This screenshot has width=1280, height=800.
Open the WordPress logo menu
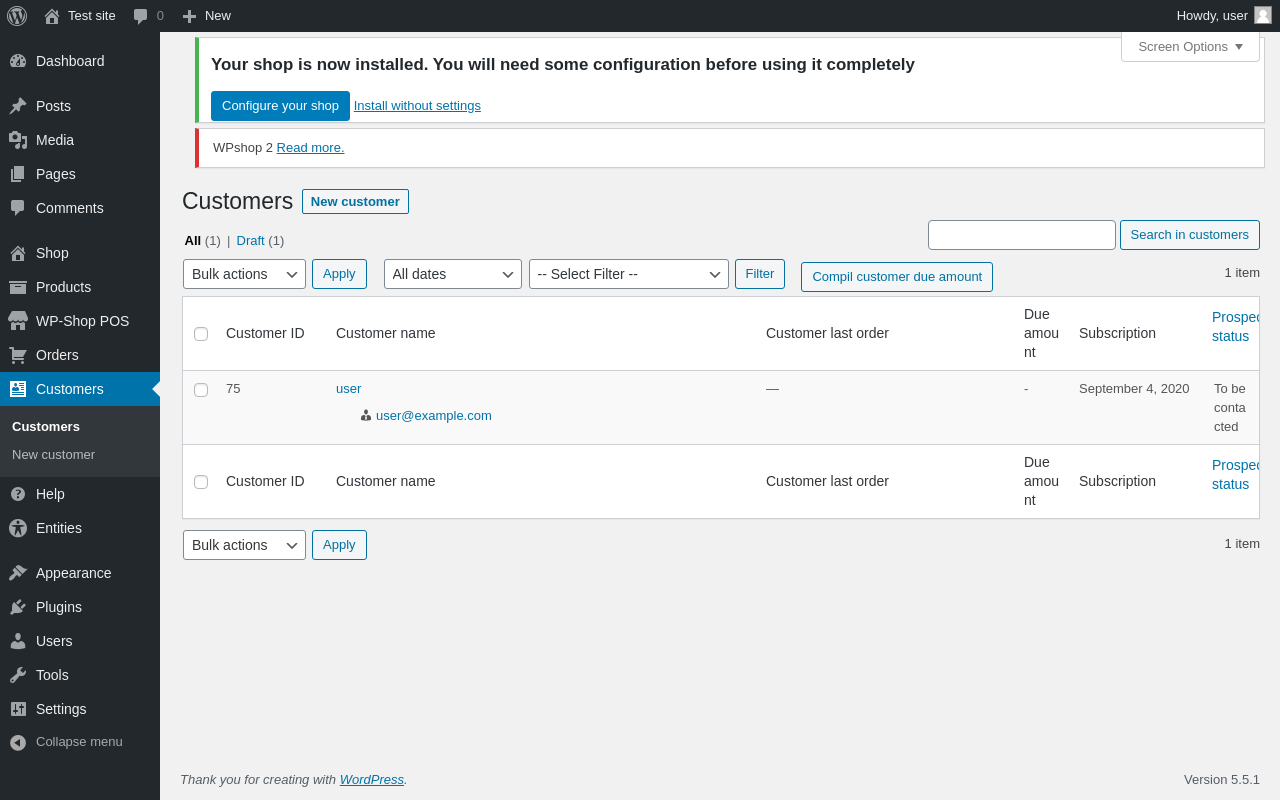tap(17, 16)
